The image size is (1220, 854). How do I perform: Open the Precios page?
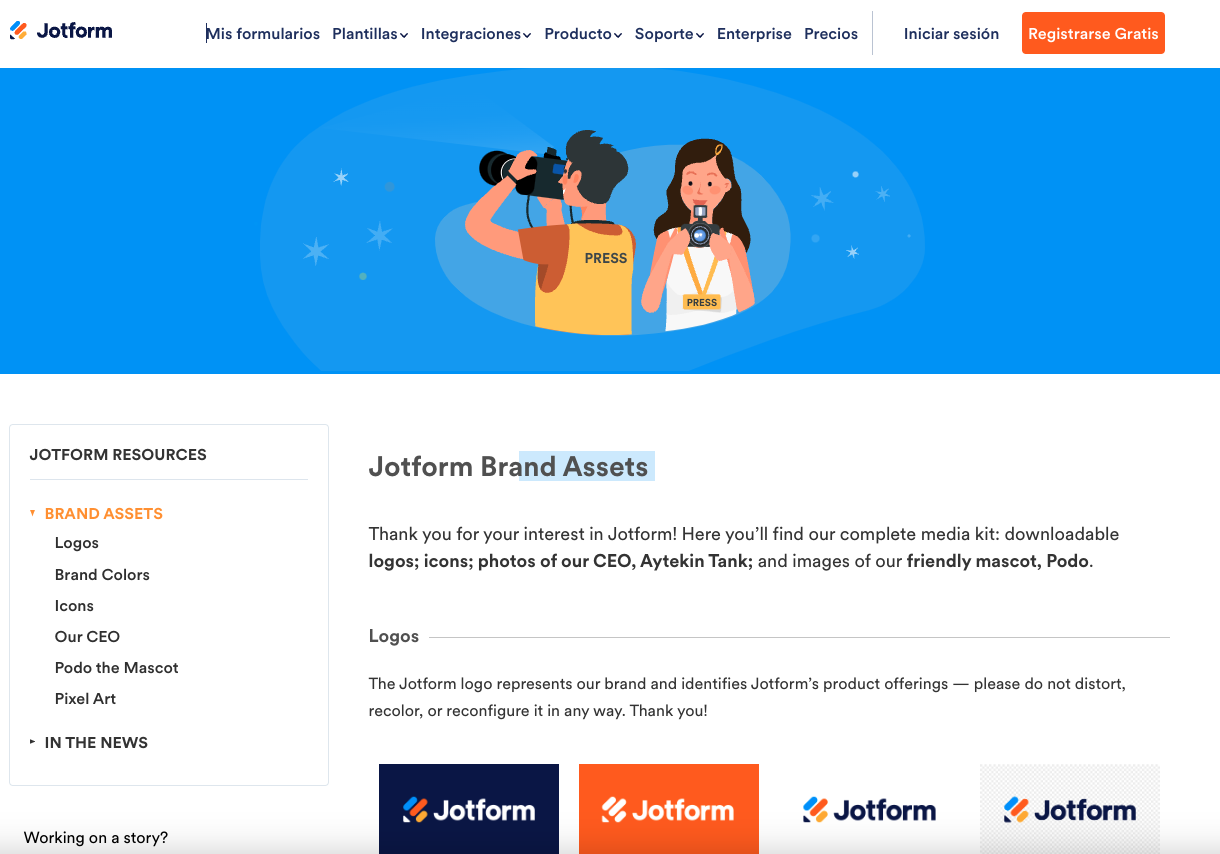click(x=831, y=34)
